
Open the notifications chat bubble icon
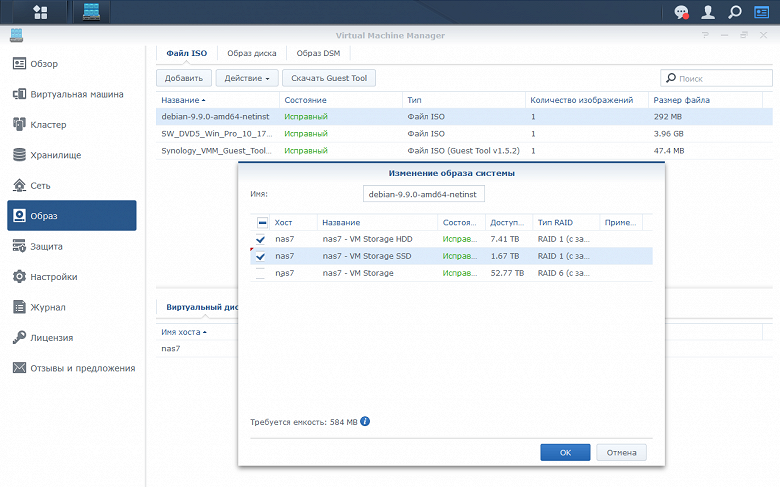pos(681,12)
